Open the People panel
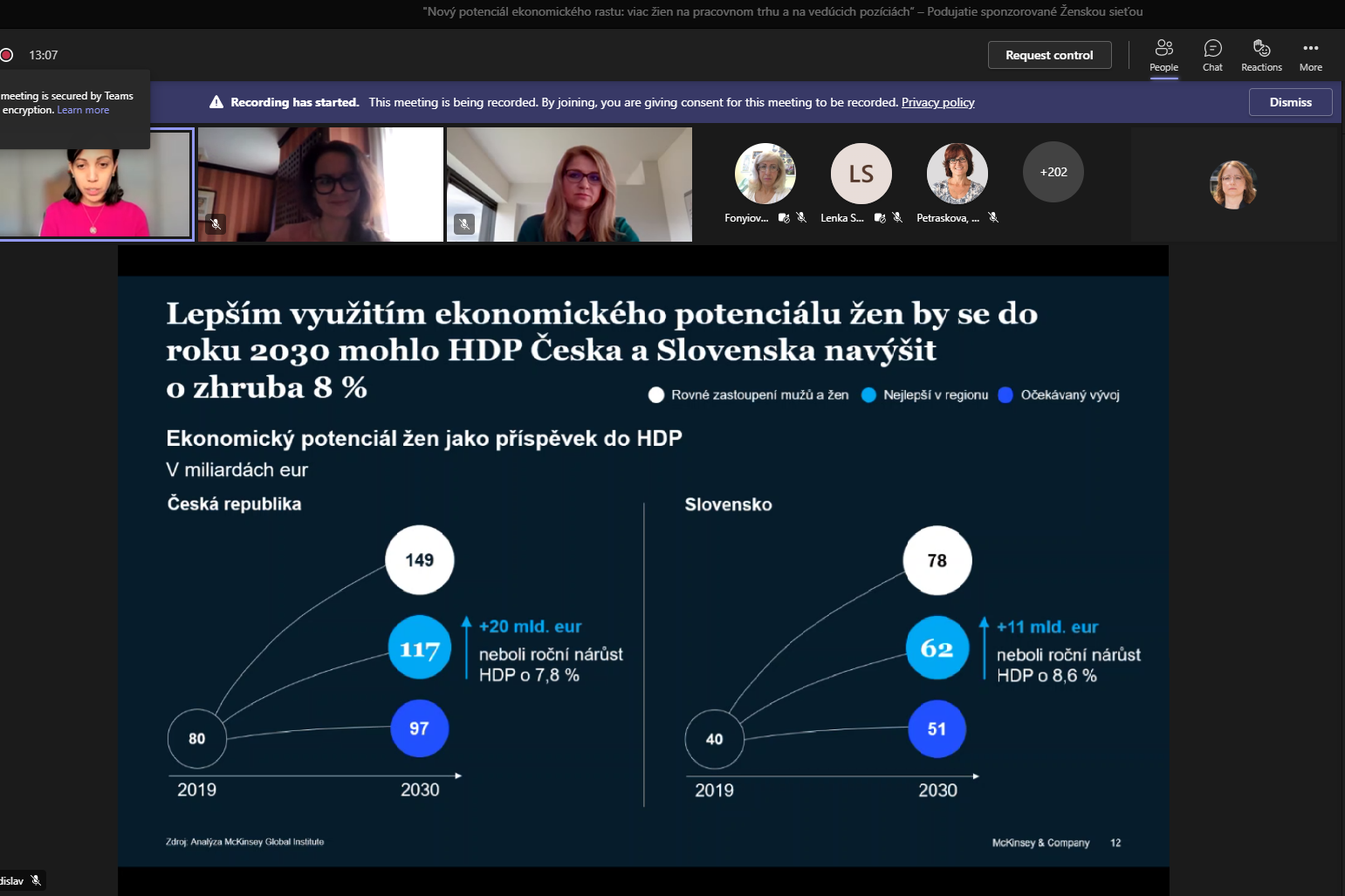The image size is (1345, 896). click(1163, 55)
